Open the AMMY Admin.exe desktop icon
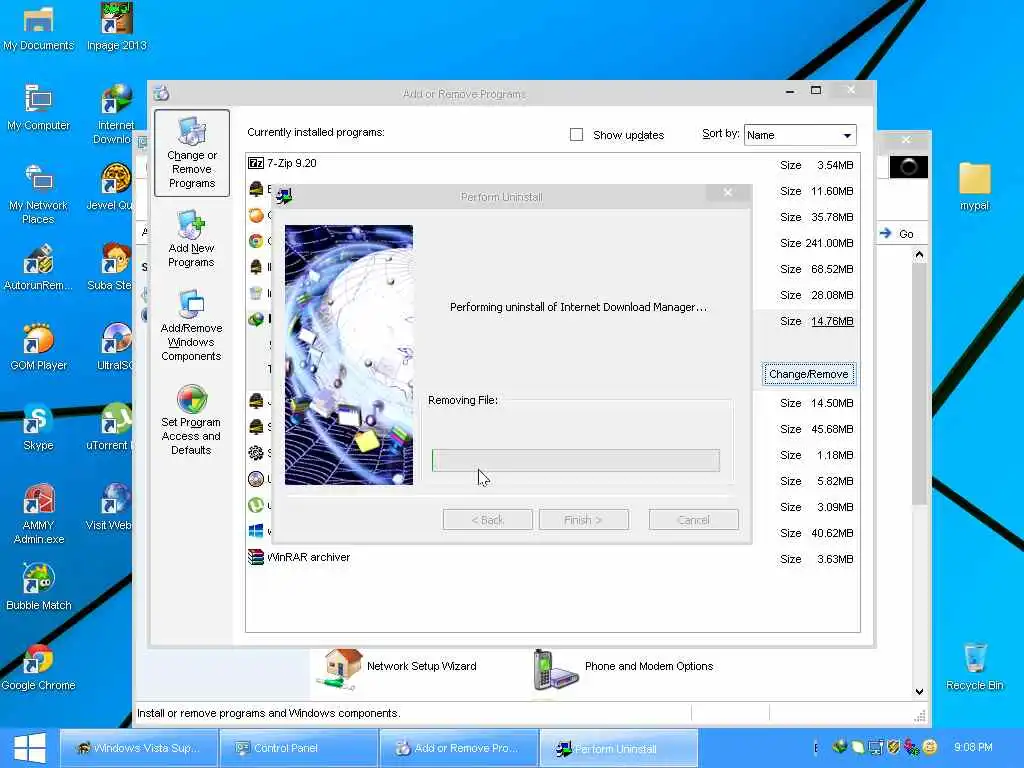This screenshot has width=1024, height=768. coord(38,515)
